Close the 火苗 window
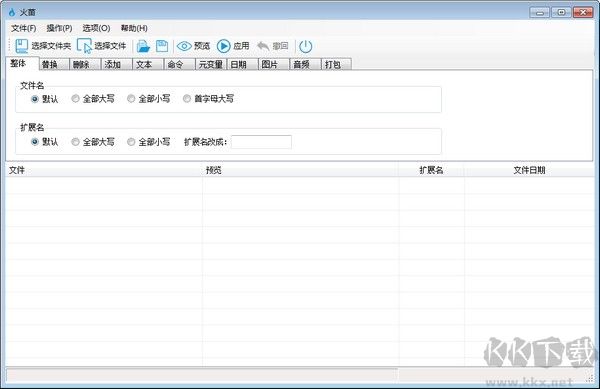Screen dimensions: 600x389 (x=583, y=13)
